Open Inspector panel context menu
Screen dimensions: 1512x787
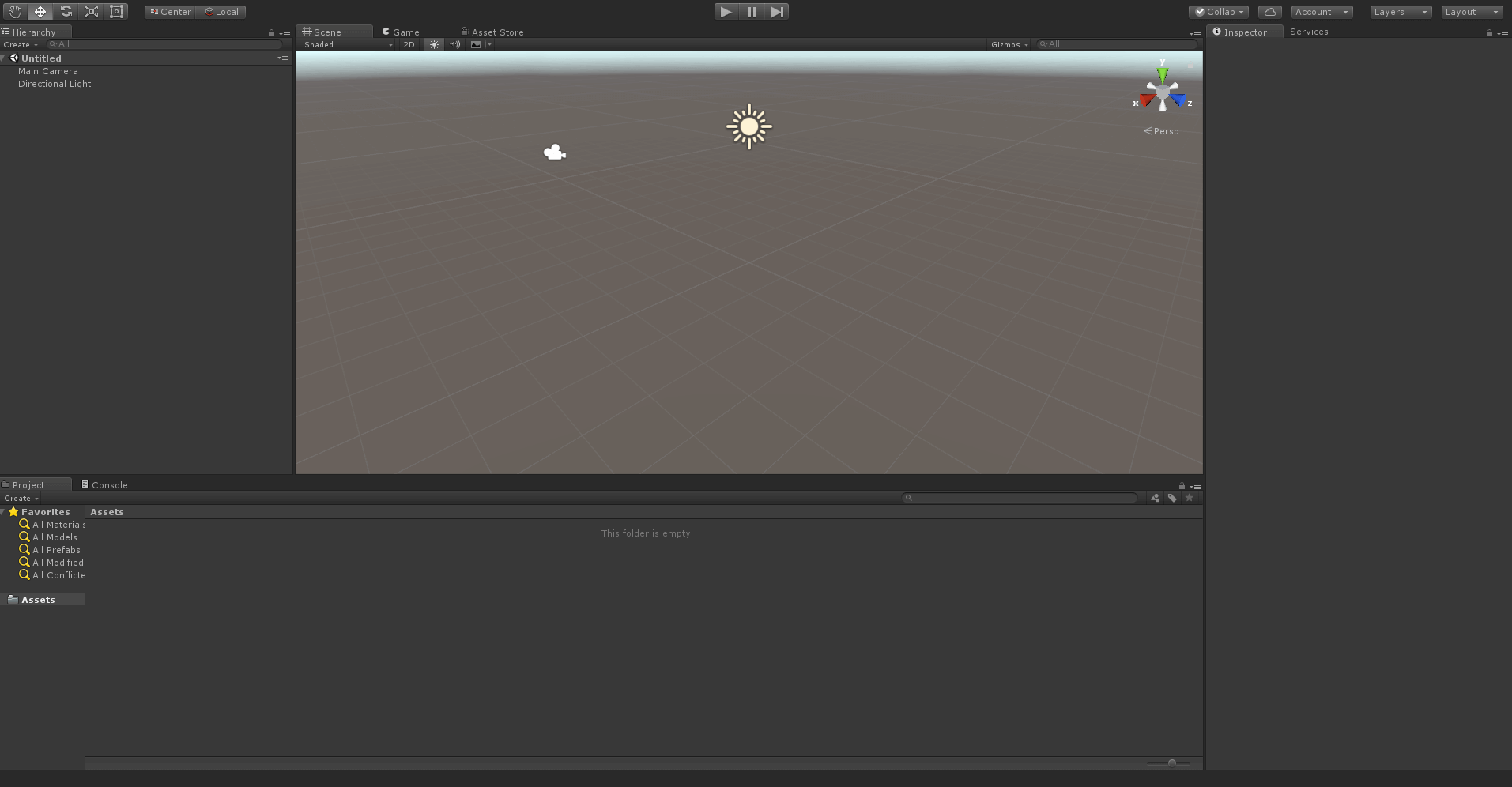(x=1503, y=34)
